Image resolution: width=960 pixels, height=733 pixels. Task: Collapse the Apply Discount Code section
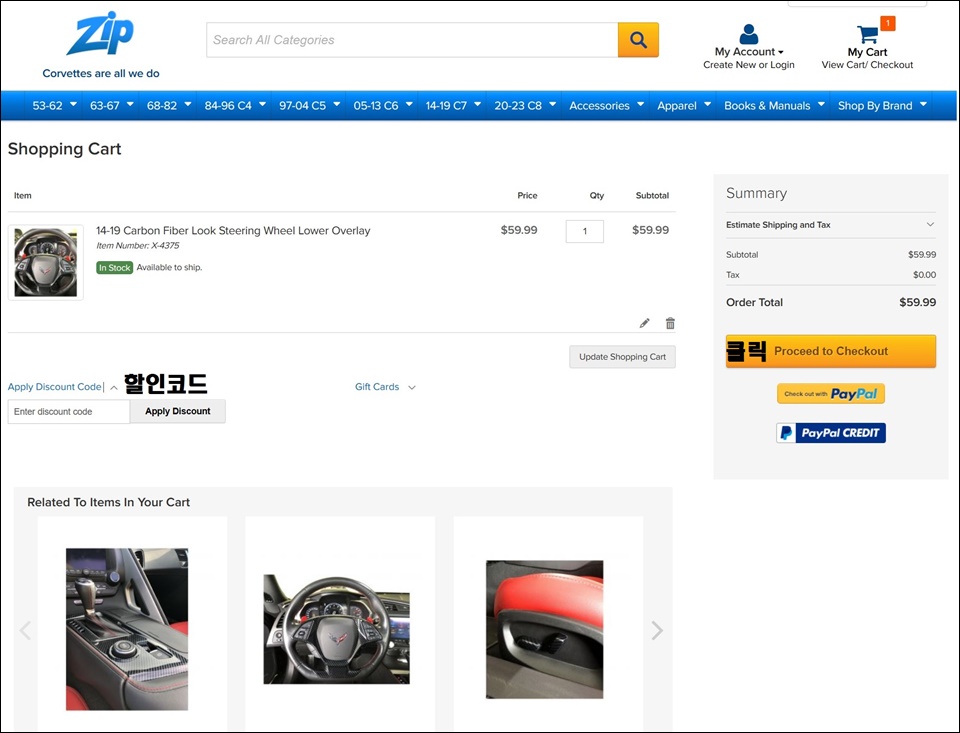pos(62,387)
